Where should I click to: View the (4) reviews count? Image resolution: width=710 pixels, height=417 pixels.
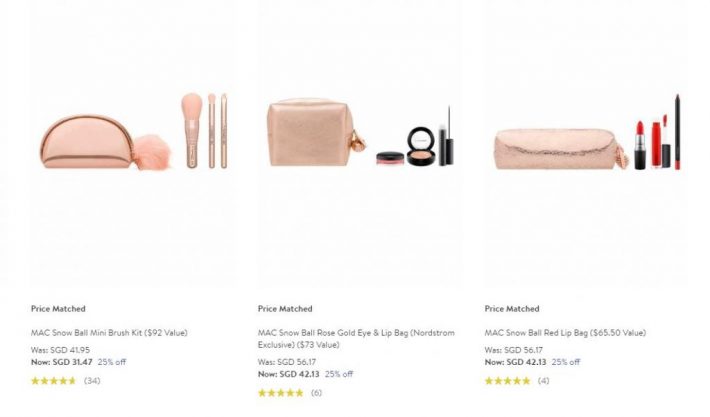click(543, 381)
